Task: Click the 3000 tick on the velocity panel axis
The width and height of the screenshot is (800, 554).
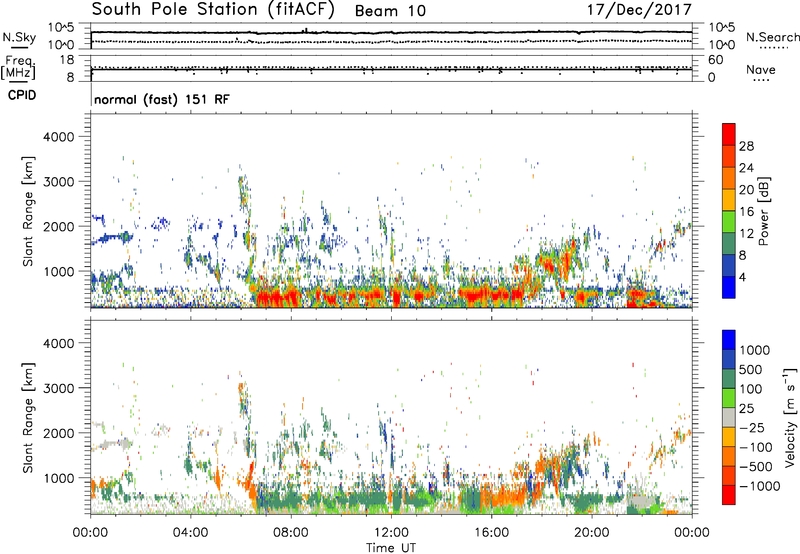Action: tap(58, 388)
